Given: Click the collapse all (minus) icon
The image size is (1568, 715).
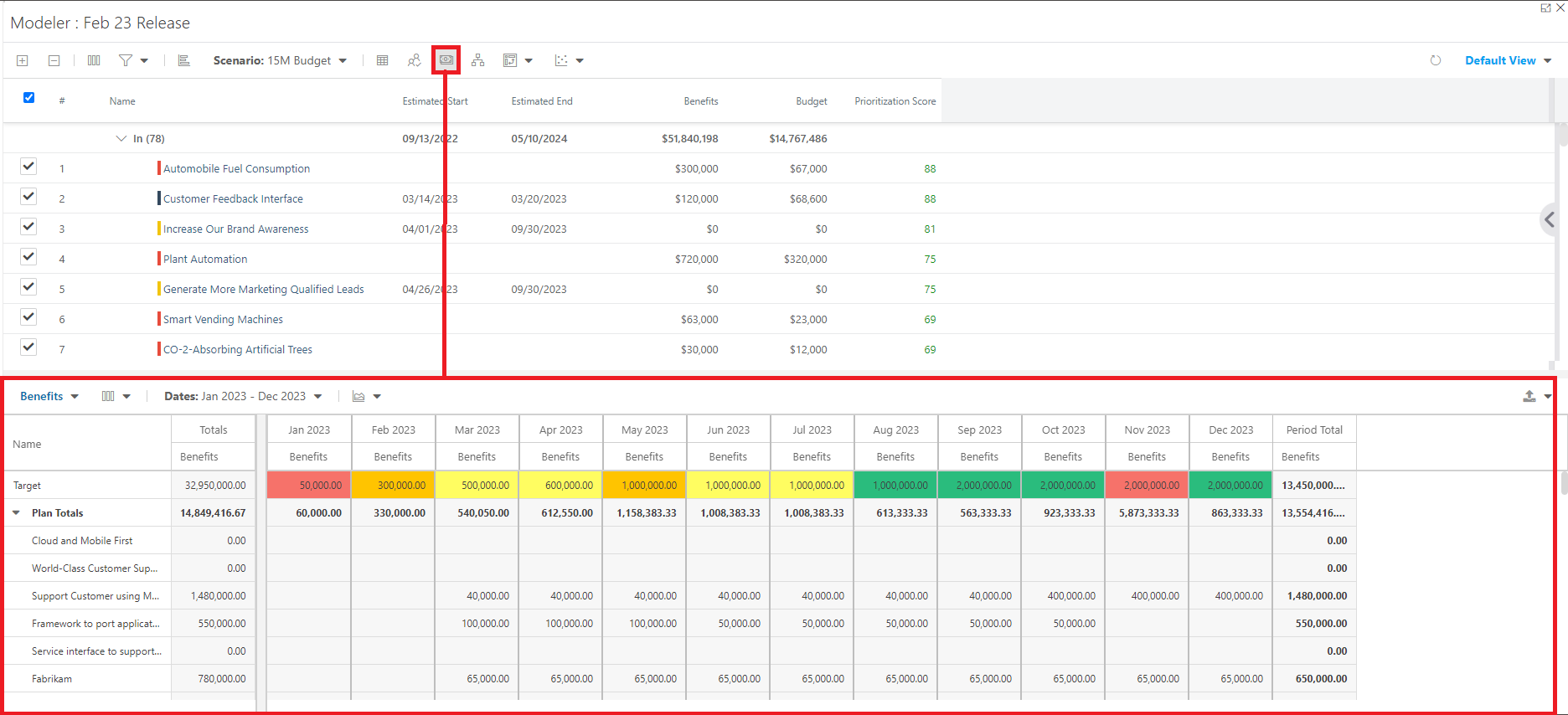Looking at the screenshot, I should click(54, 60).
